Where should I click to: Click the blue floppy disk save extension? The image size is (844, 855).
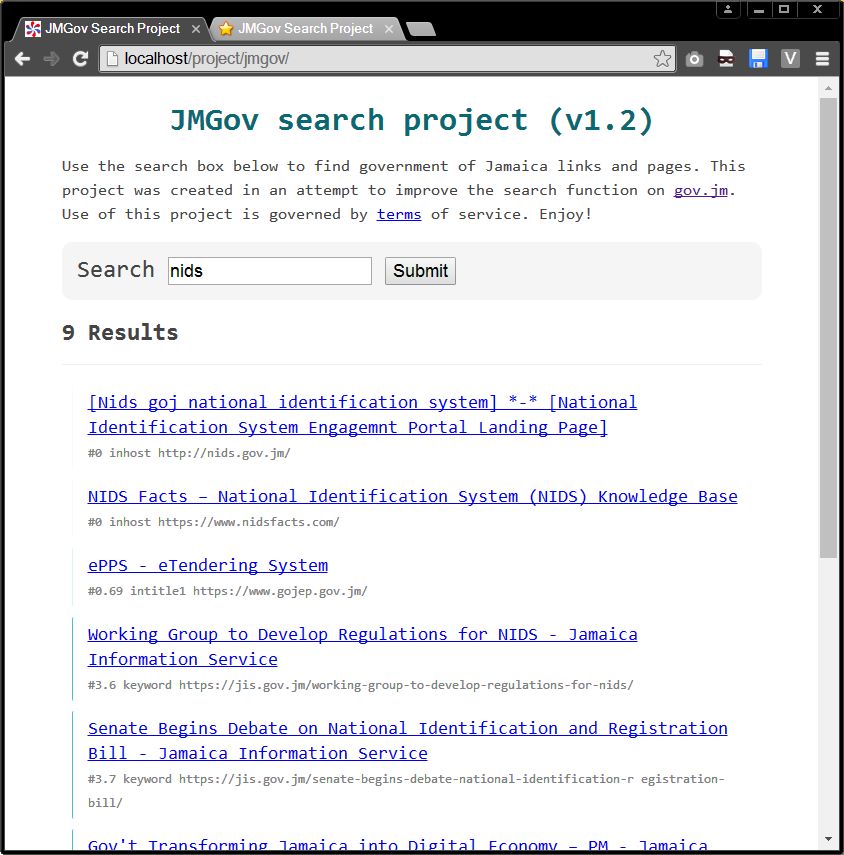[758, 58]
